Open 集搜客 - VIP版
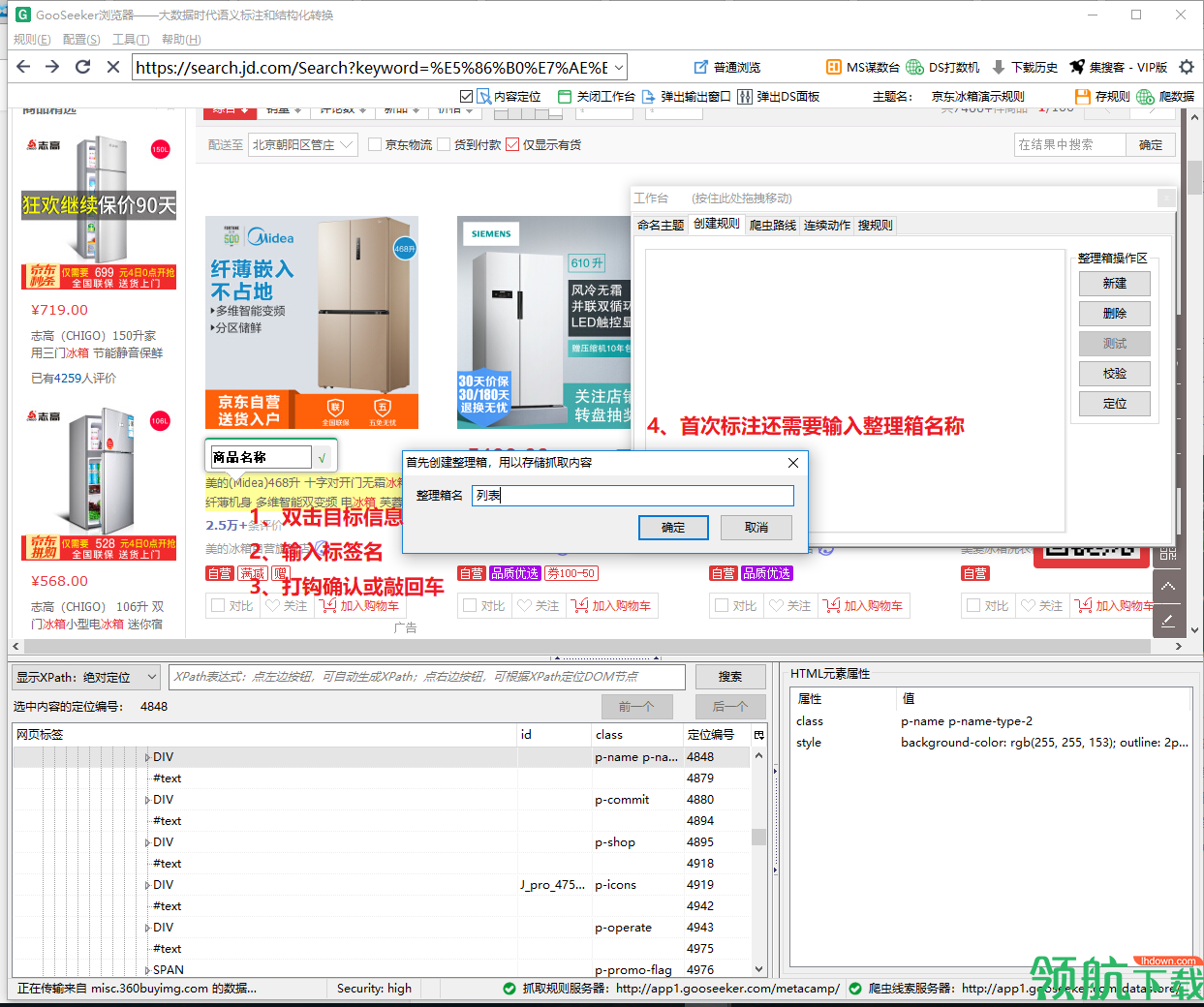The width and height of the screenshot is (1204, 1007). tap(1119, 67)
